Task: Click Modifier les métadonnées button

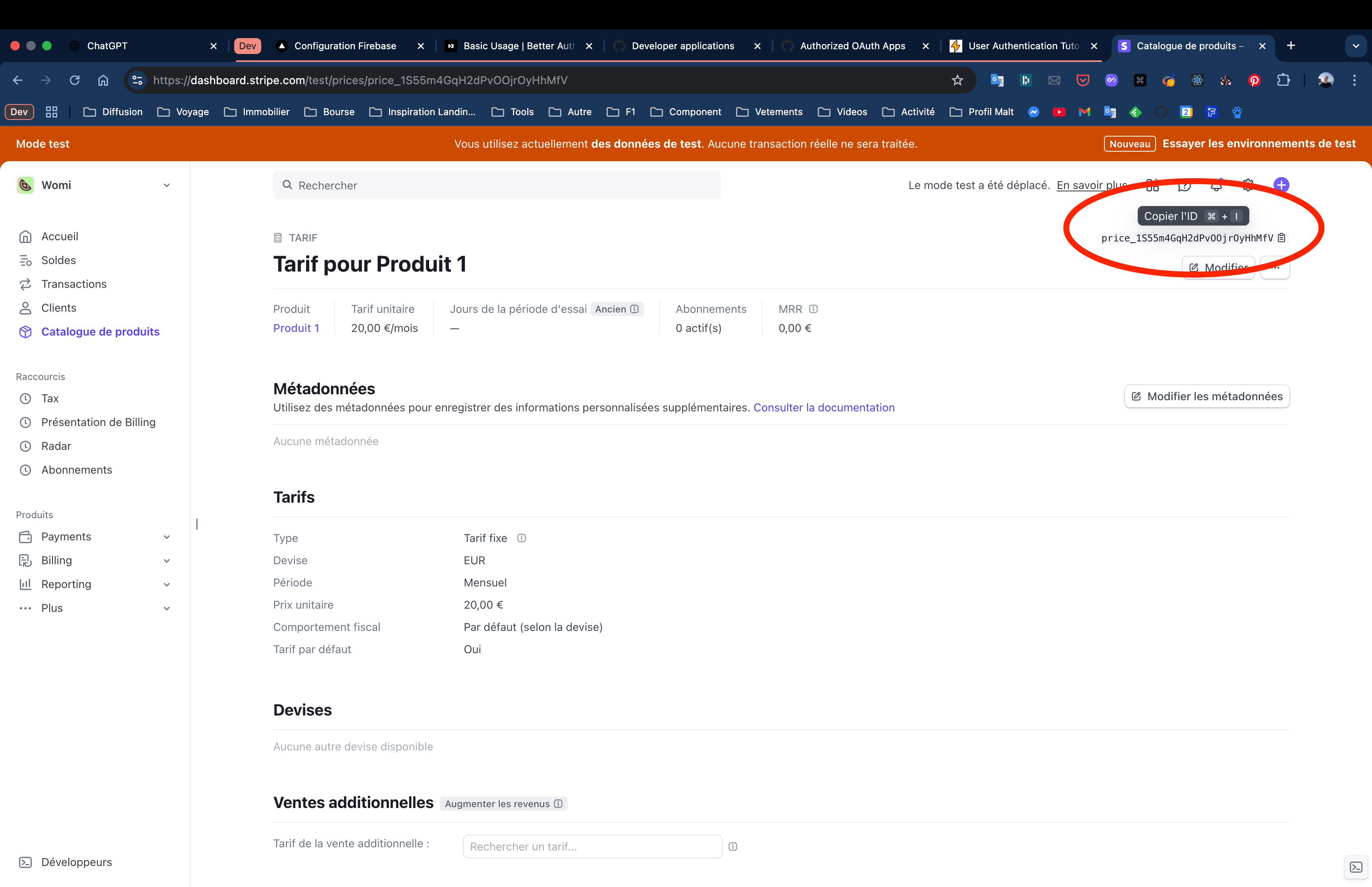Action: tap(1207, 396)
